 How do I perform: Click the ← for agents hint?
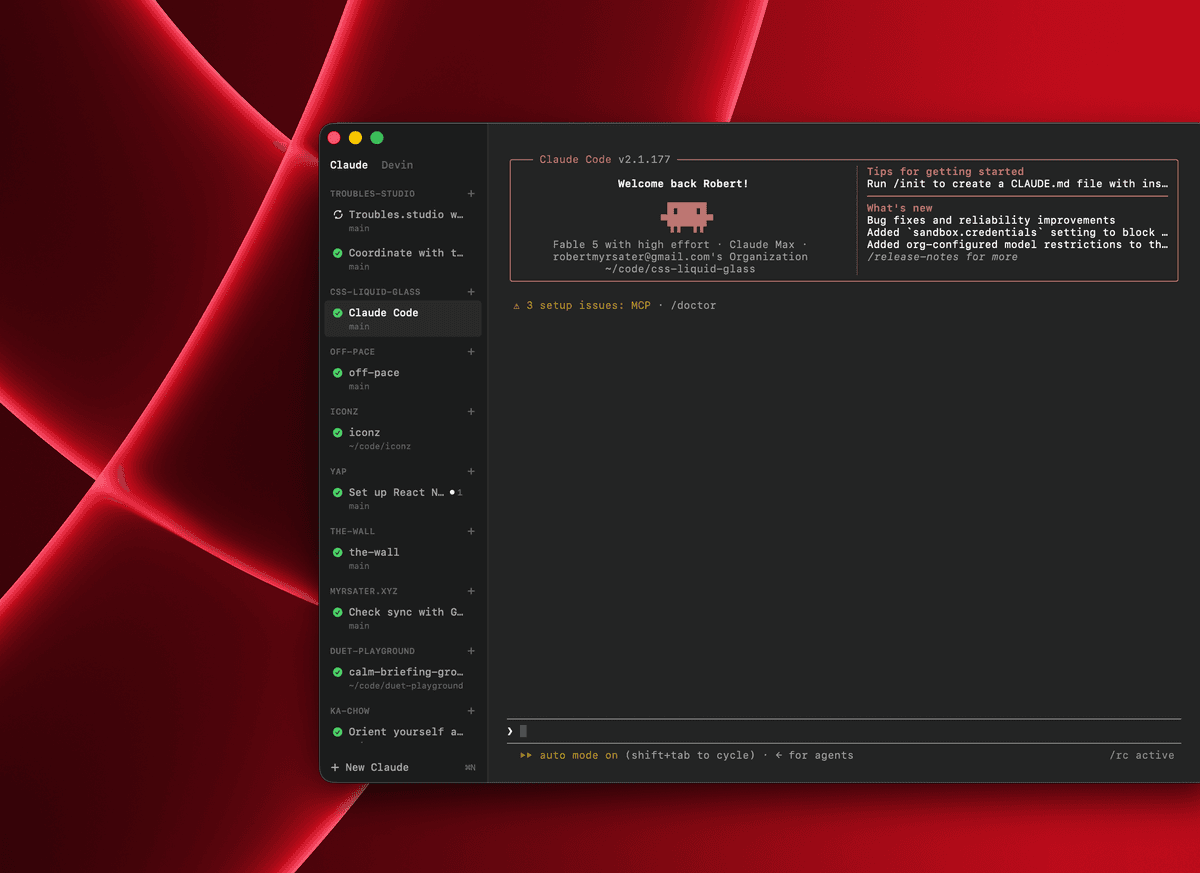click(814, 755)
